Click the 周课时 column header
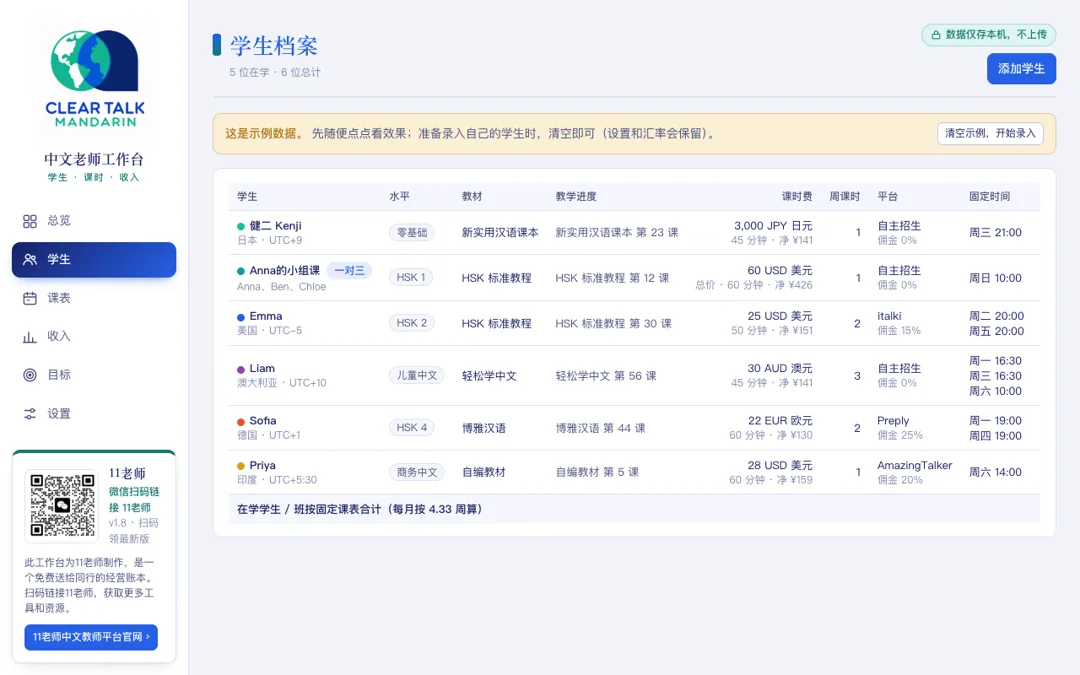The width and height of the screenshot is (1080, 675). click(844, 197)
